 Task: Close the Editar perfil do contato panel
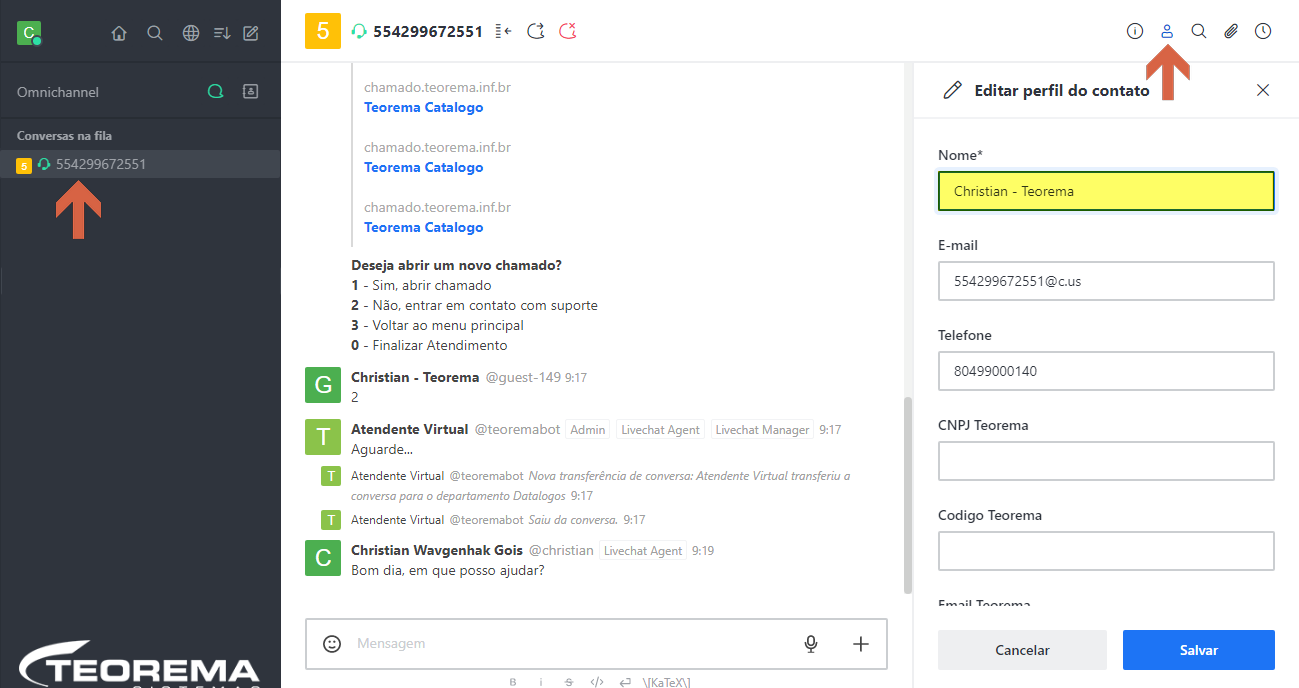[1263, 90]
